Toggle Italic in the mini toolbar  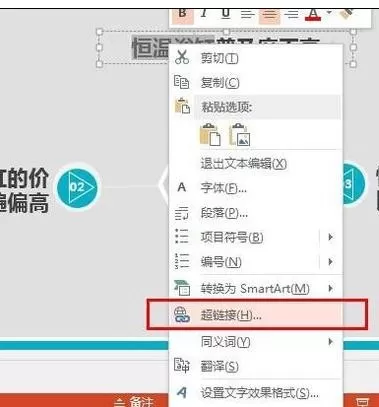204,14
